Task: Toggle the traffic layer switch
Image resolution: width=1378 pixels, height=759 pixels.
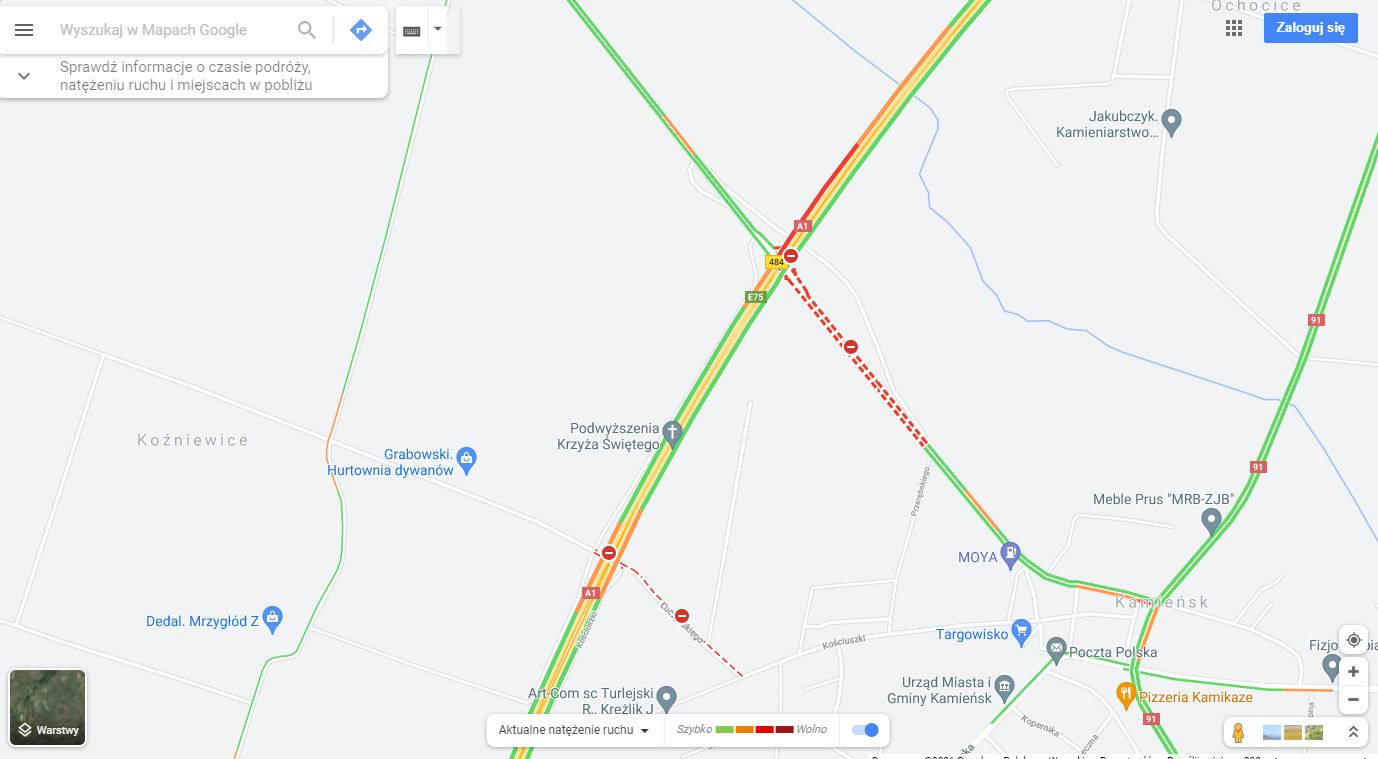Action: pyautogui.click(x=865, y=730)
